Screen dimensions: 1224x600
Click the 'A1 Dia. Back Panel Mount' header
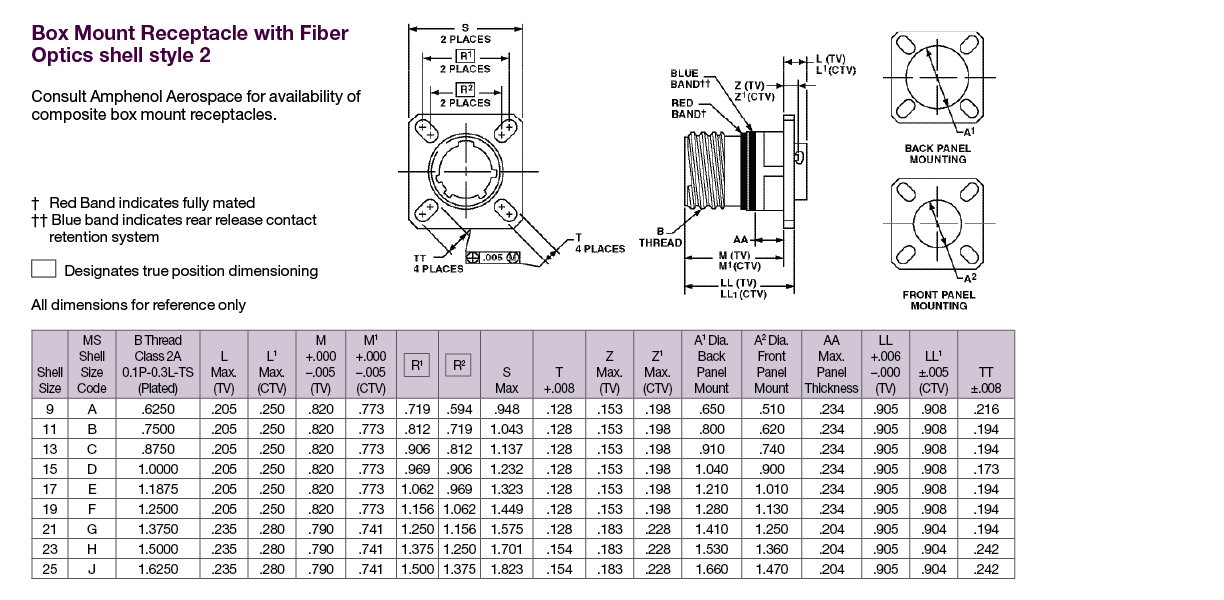coord(711,363)
